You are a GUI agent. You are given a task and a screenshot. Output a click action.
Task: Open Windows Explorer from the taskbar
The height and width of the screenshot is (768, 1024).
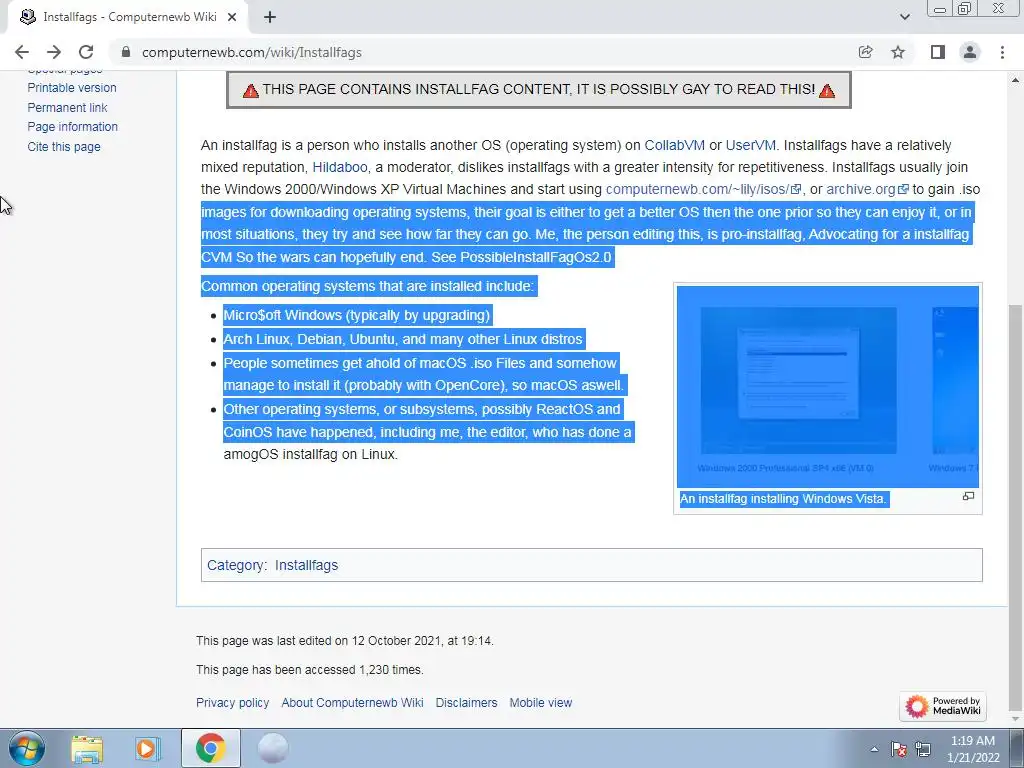87,749
